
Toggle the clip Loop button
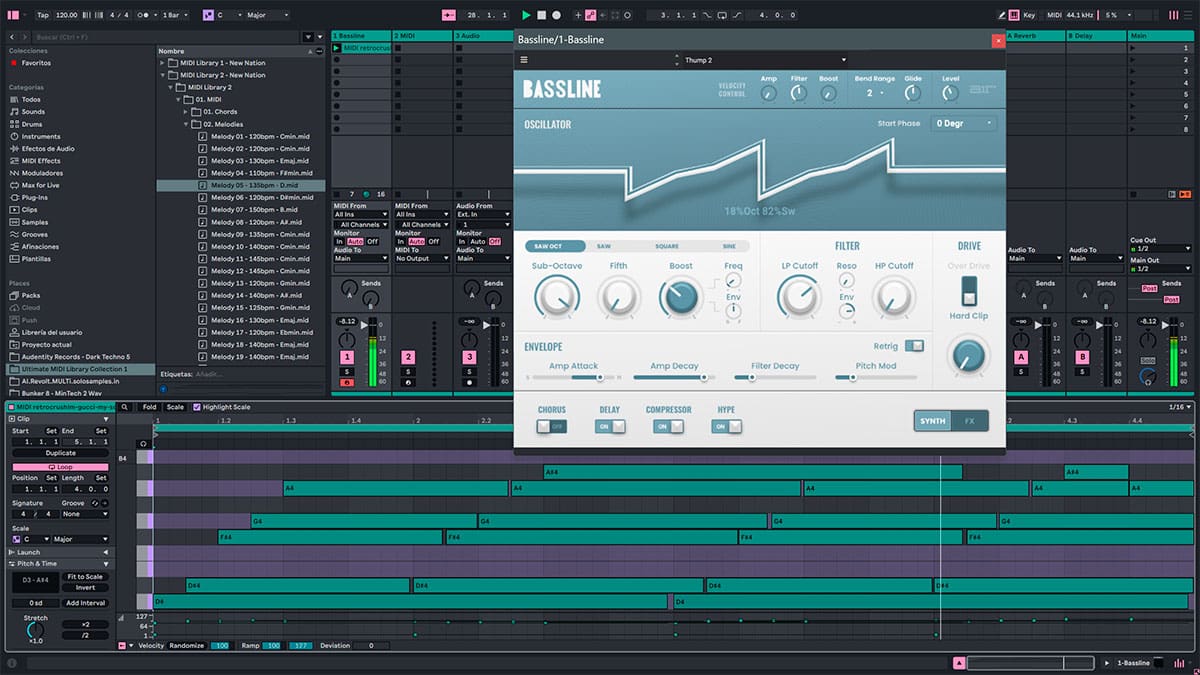point(60,467)
